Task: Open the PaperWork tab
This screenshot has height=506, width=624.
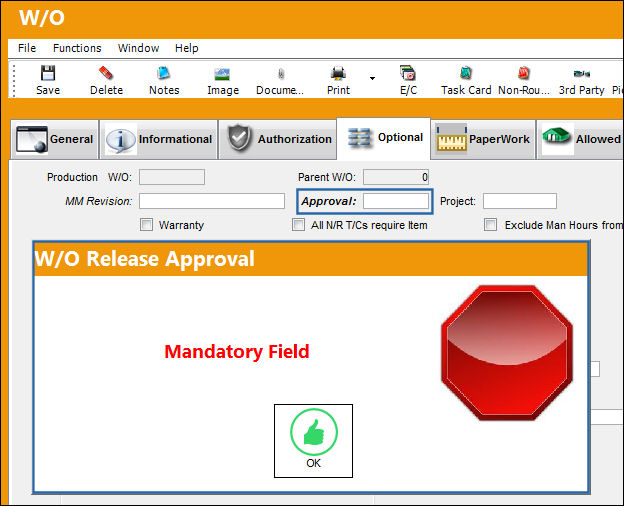Action: [483, 139]
